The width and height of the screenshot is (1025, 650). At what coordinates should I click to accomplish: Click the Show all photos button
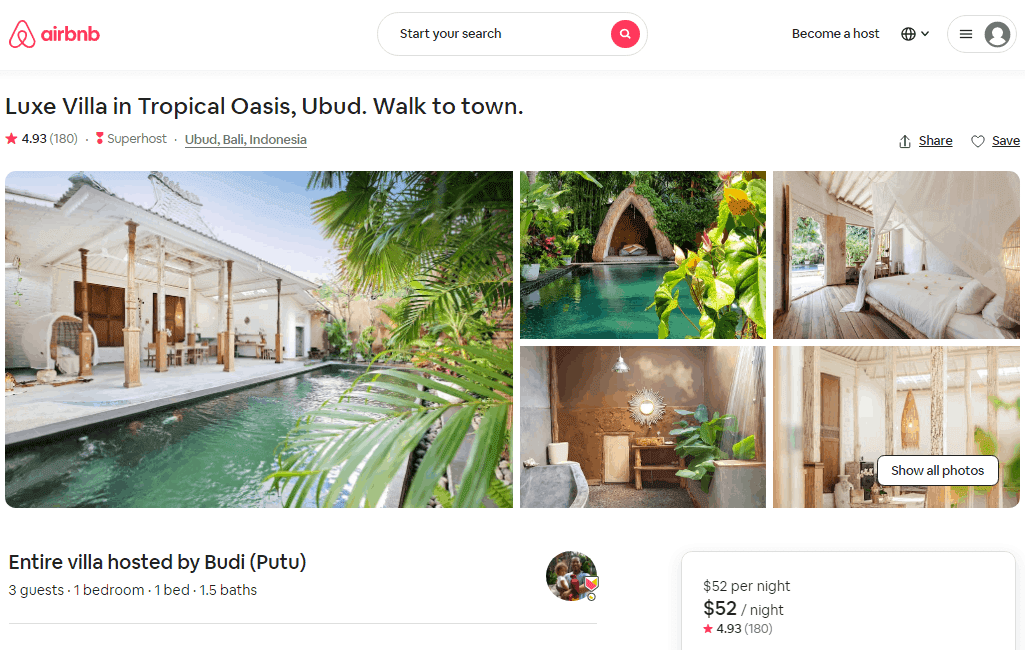click(937, 470)
